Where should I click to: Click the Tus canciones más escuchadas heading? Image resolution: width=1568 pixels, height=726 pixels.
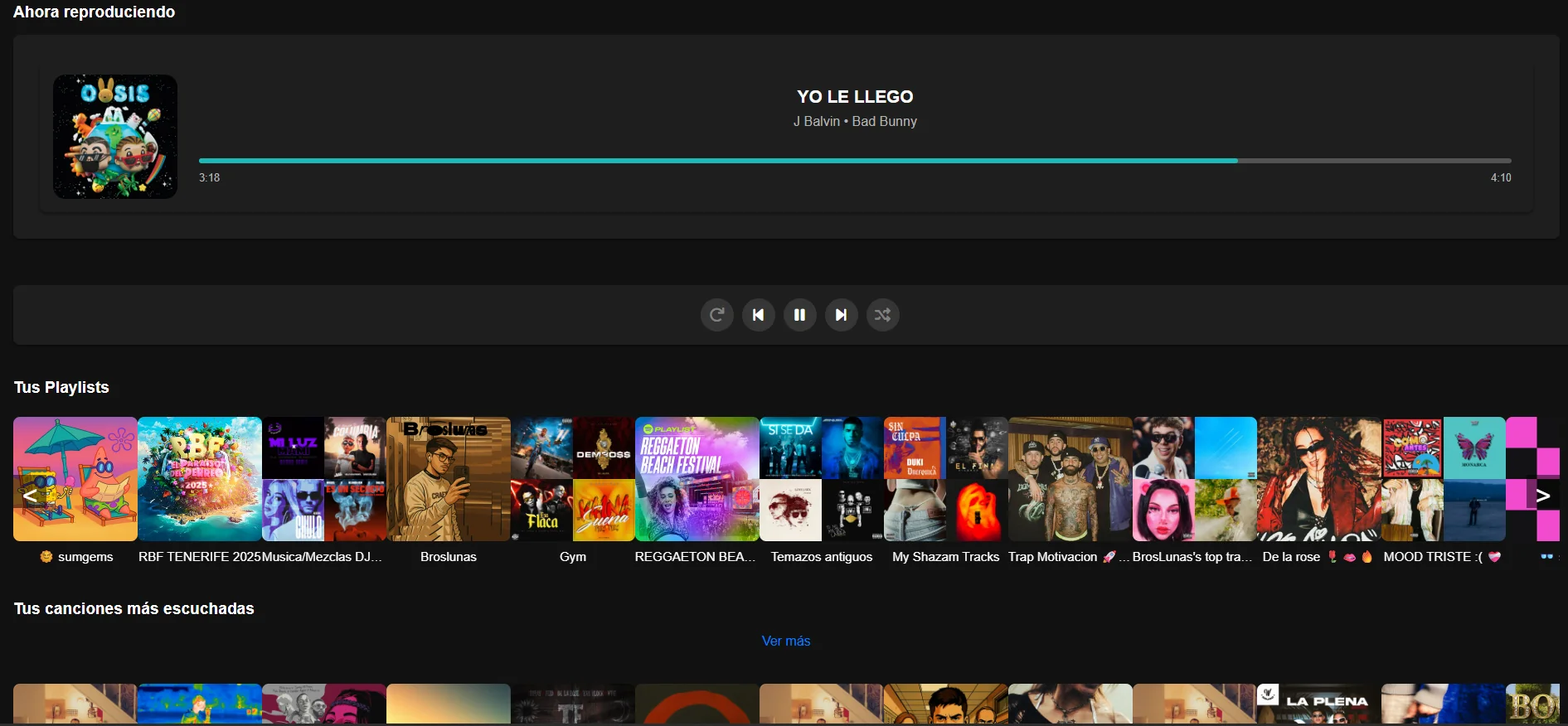(x=134, y=608)
